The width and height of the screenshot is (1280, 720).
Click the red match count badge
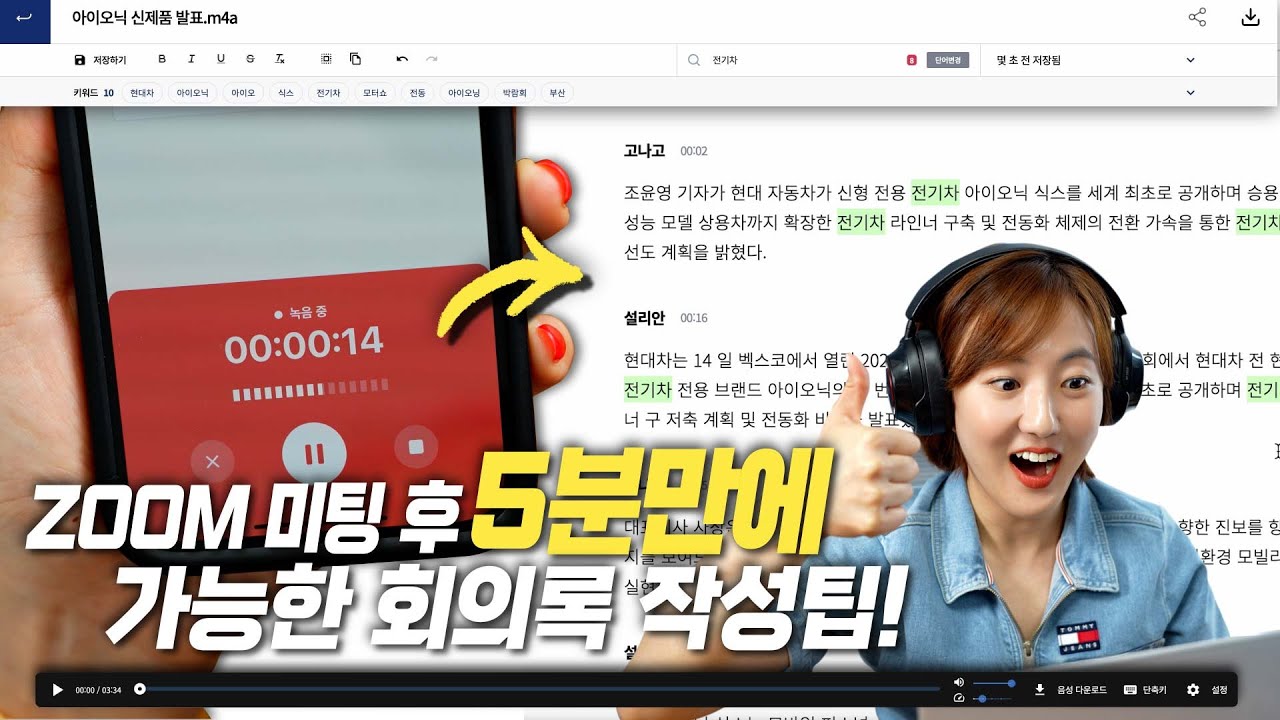(x=911, y=60)
